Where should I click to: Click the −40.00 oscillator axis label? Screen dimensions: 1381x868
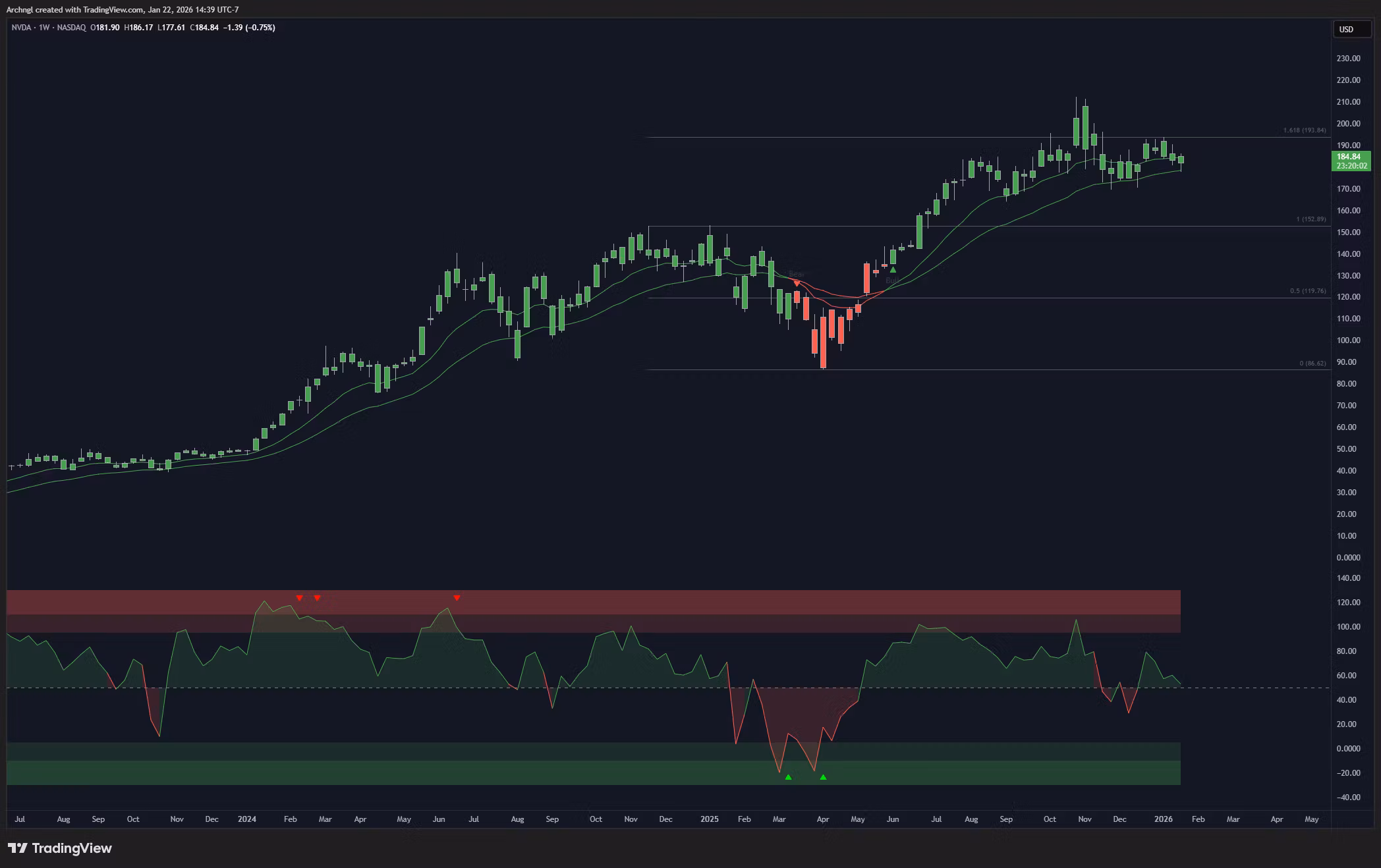[x=1347, y=798]
